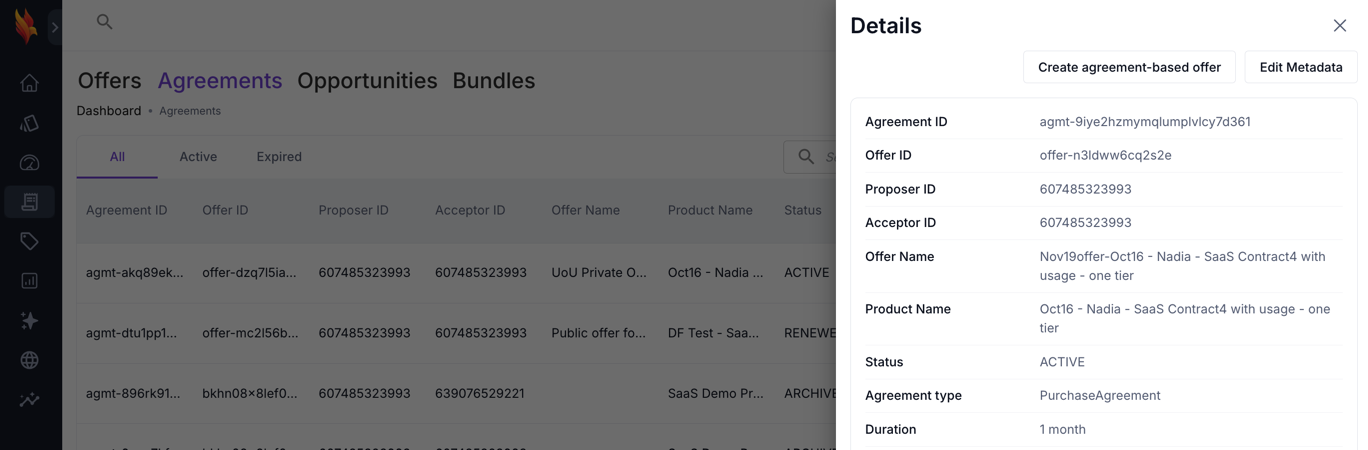Switch to the Expired tab

point(279,157)
